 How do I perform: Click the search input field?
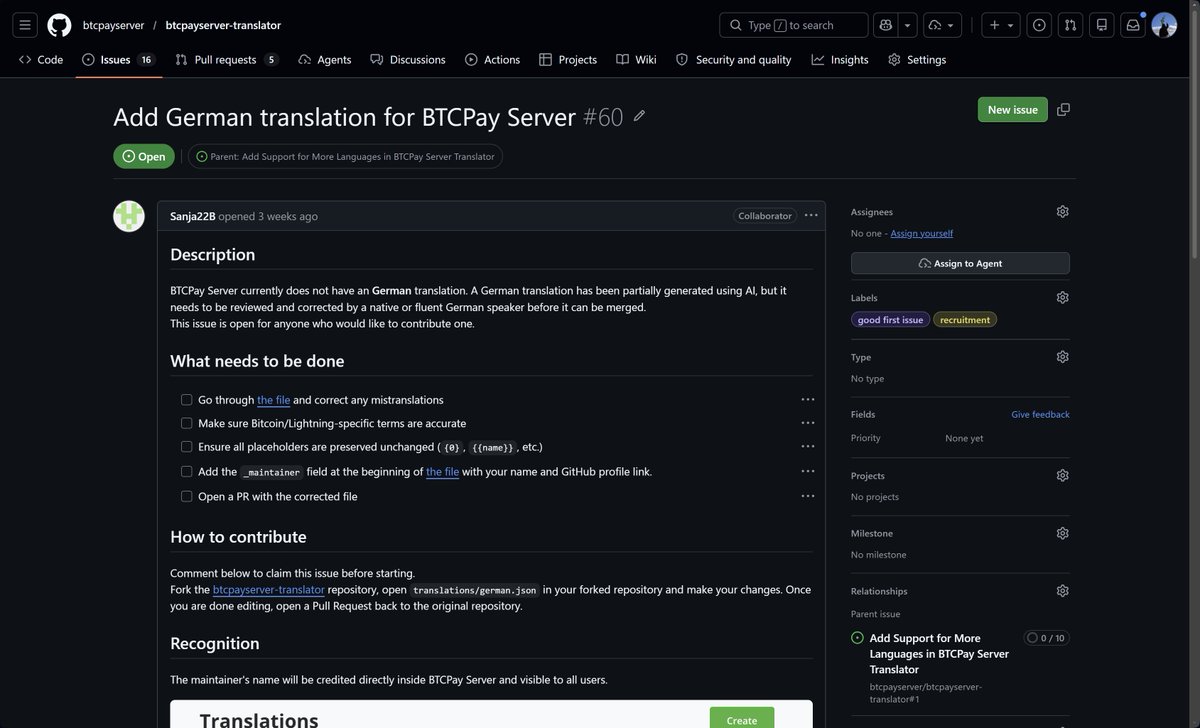tap(794, 25)
